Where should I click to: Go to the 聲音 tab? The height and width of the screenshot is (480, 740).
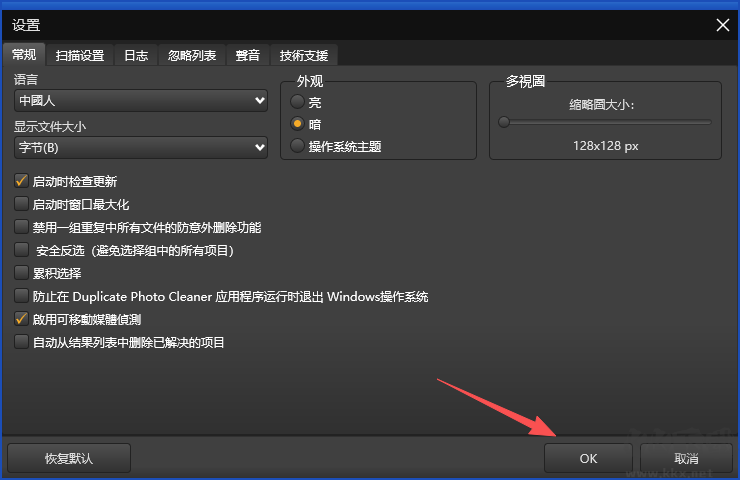pos(247,55)
